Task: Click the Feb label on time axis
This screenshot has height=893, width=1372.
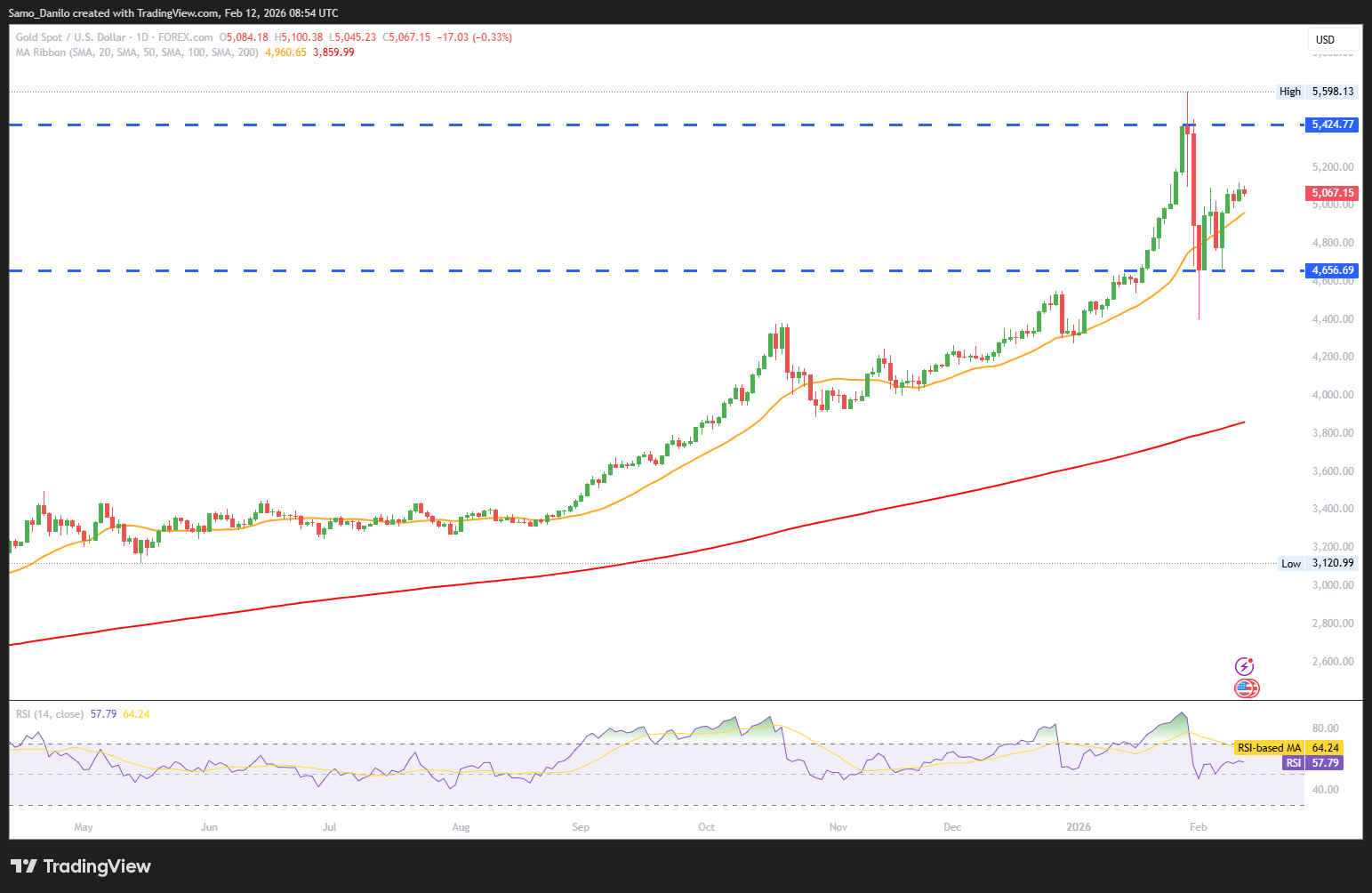Action: [x=1199, y=827]
